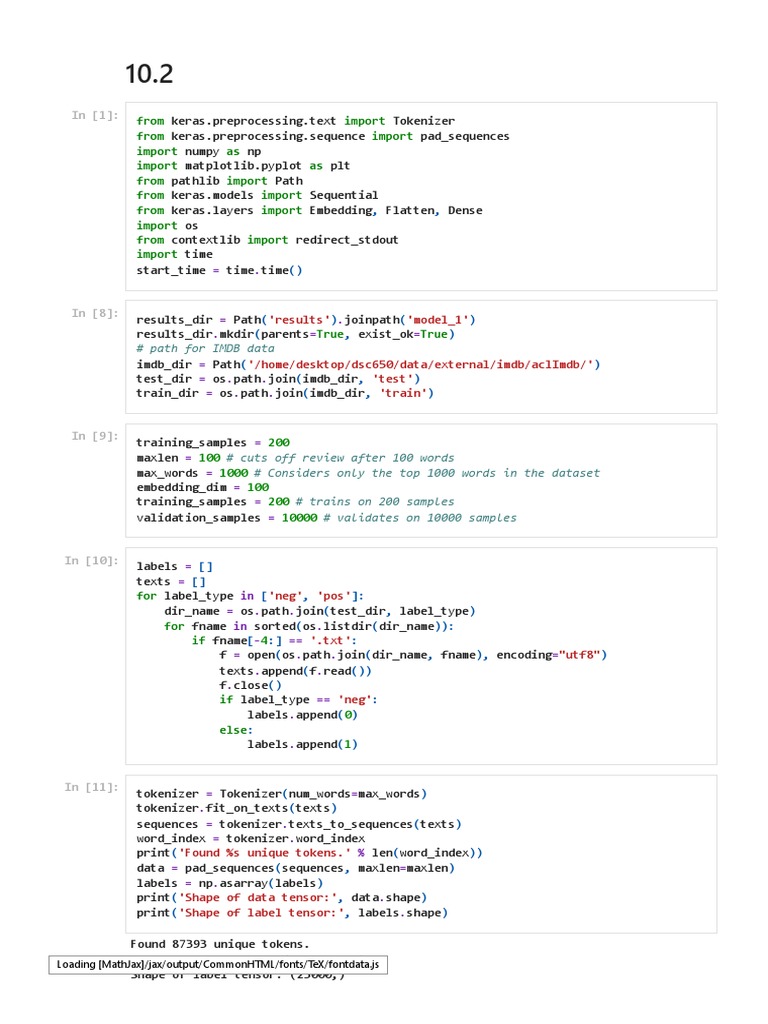Click the texts_to_sequences line
Viewport: 768px width, 1024px height.
click(298, 824)
